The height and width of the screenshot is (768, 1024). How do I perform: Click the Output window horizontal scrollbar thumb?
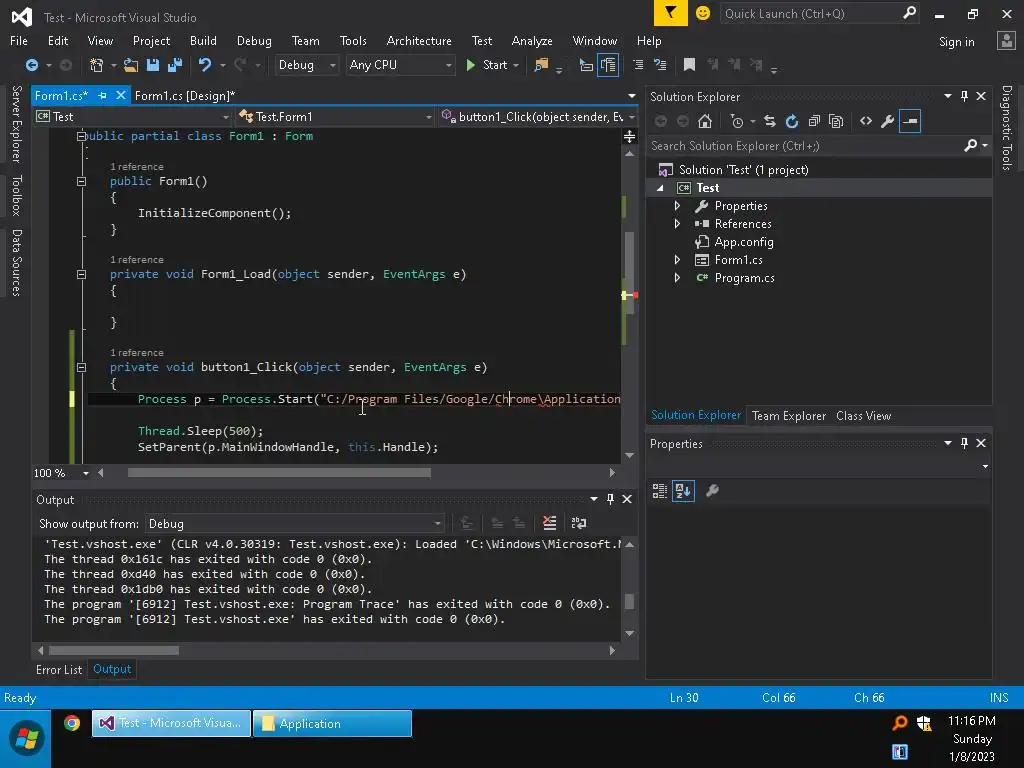(x=114, y=650)
